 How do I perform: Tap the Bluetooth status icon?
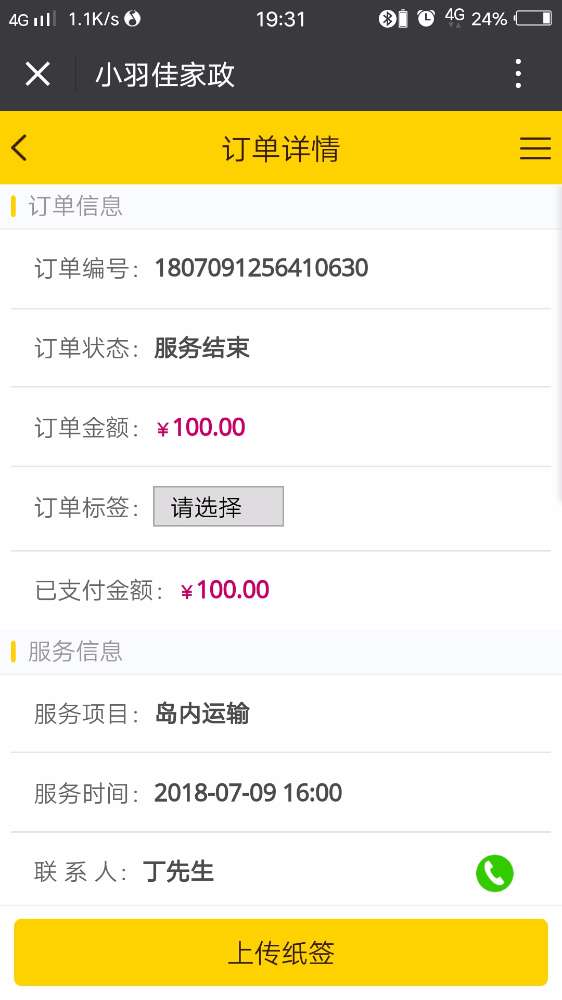[x=387, y=18]
